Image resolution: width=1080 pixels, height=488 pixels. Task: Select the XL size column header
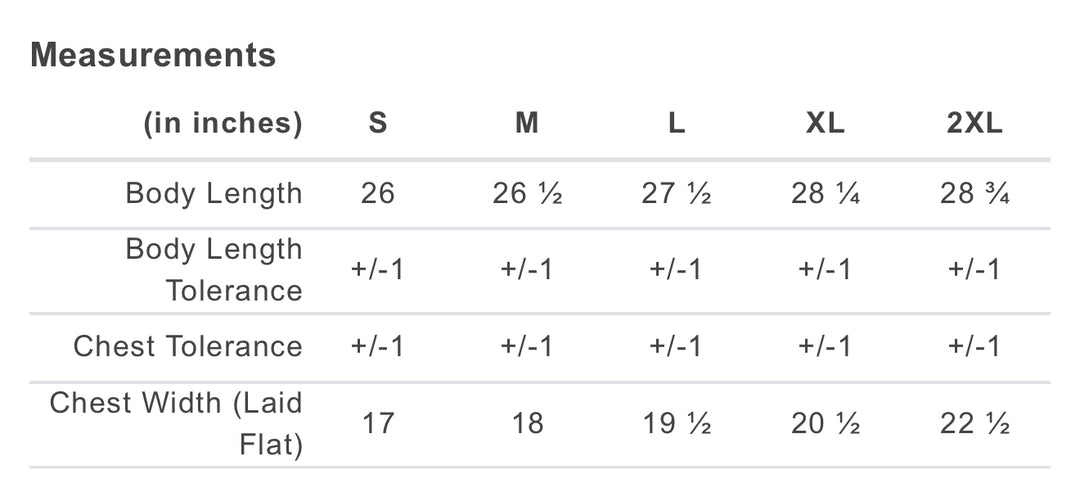[x=825, y=124]
